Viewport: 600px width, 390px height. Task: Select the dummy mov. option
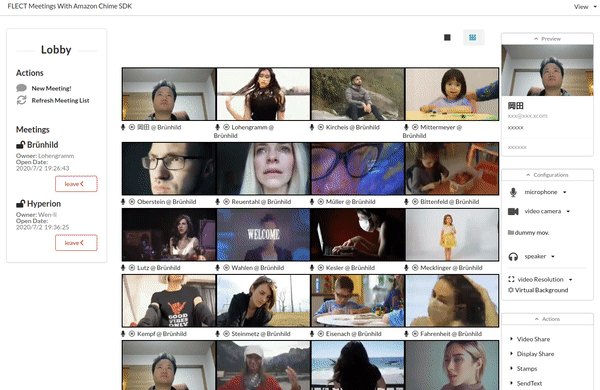532,232
